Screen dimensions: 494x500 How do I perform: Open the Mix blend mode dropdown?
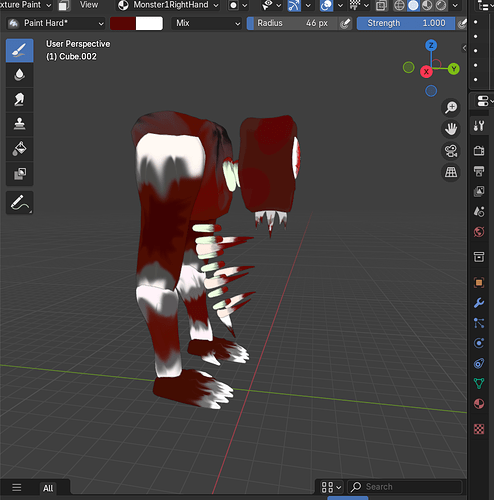point(206,23)
